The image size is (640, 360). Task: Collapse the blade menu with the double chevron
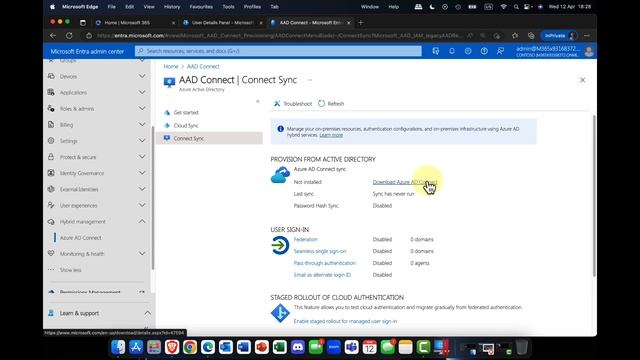click(x=258, y=101)
